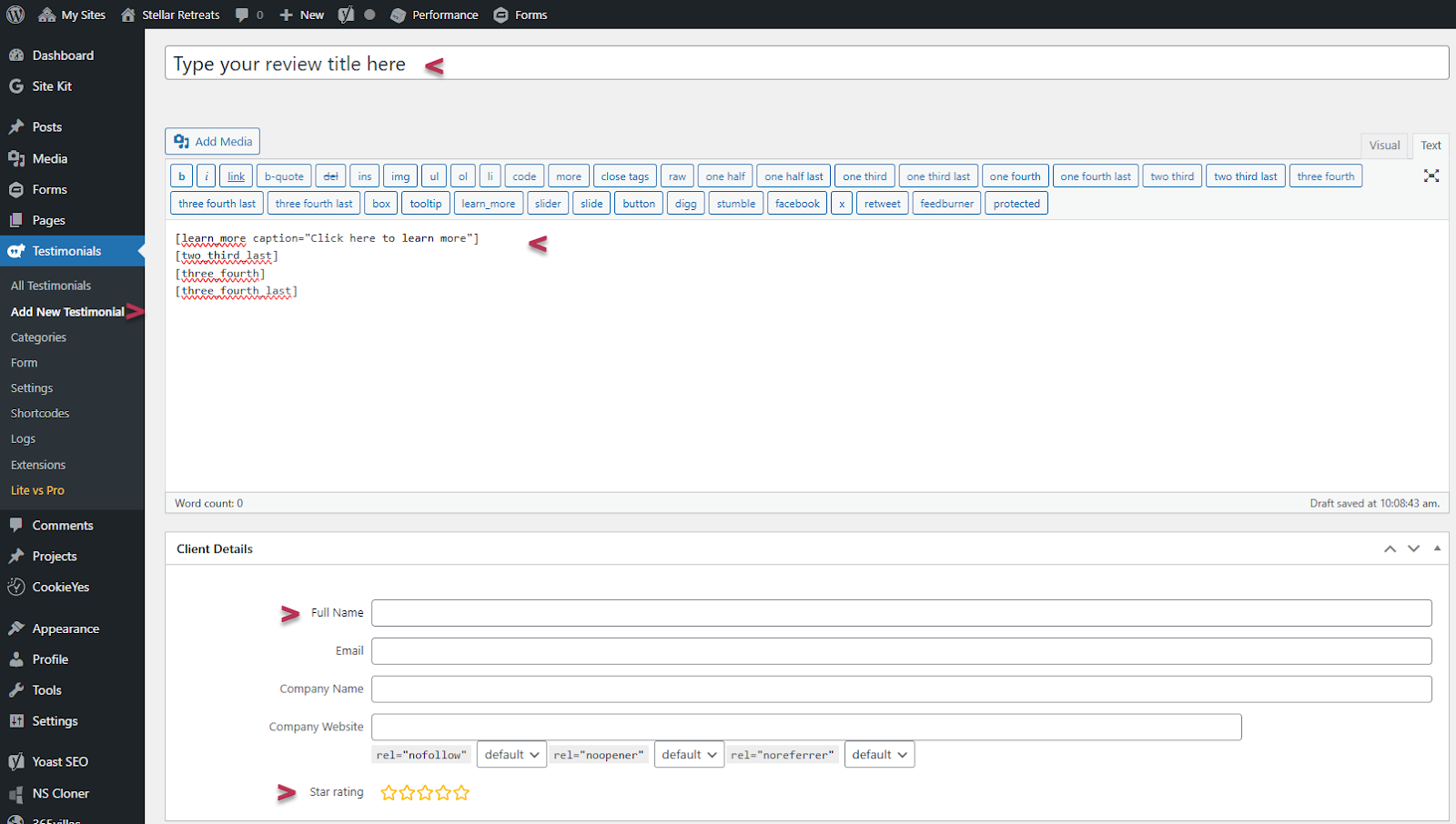Open the New content menu
The width and height of the screenshot is (1456, 824).
tap(301, 15)
